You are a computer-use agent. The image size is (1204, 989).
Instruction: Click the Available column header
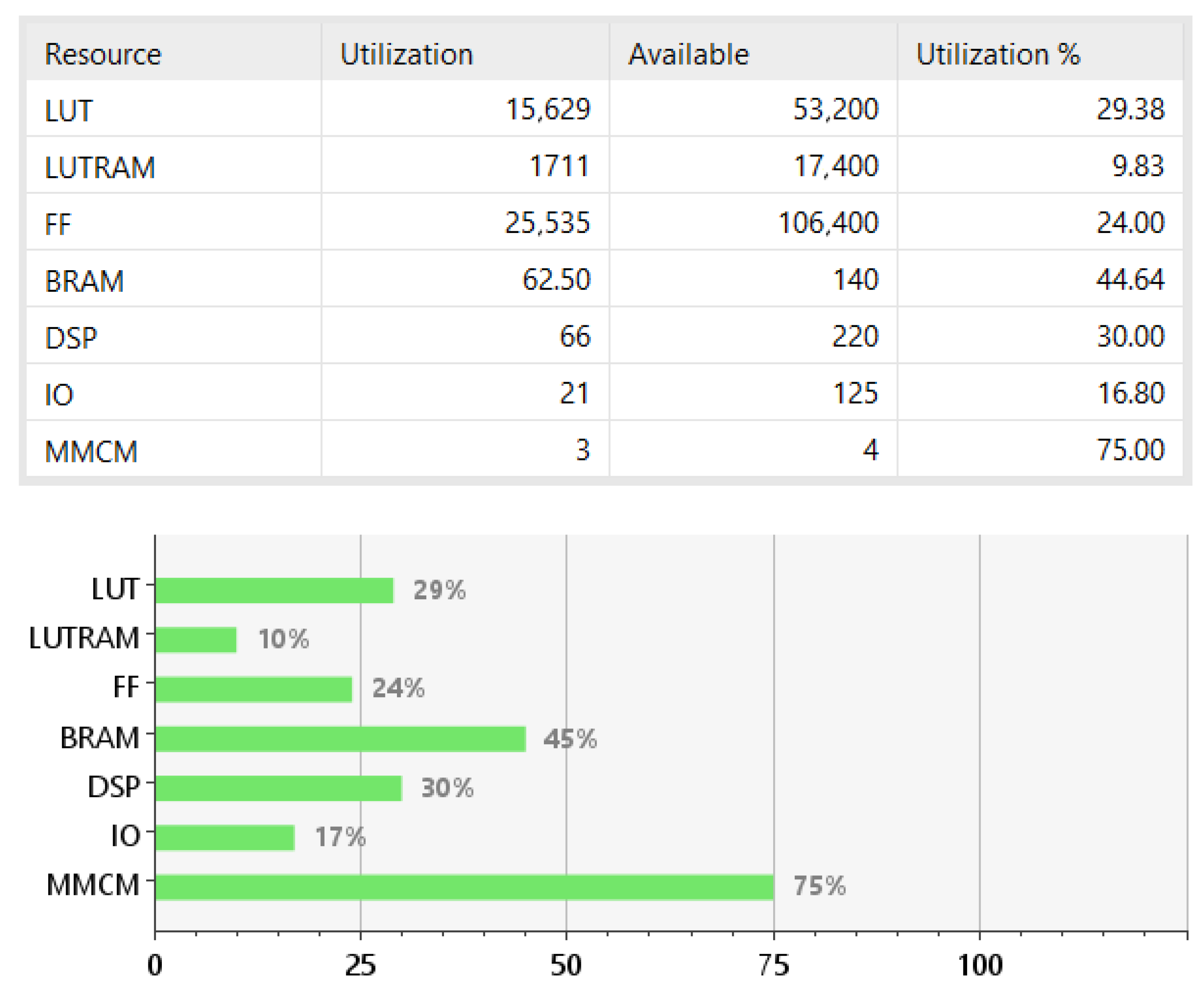pos(688,55)
